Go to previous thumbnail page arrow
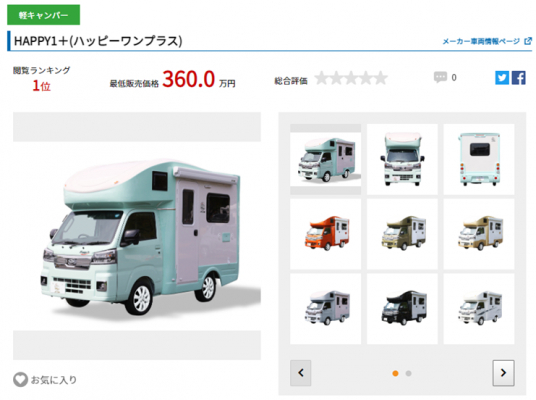 [x=300, y=373]
